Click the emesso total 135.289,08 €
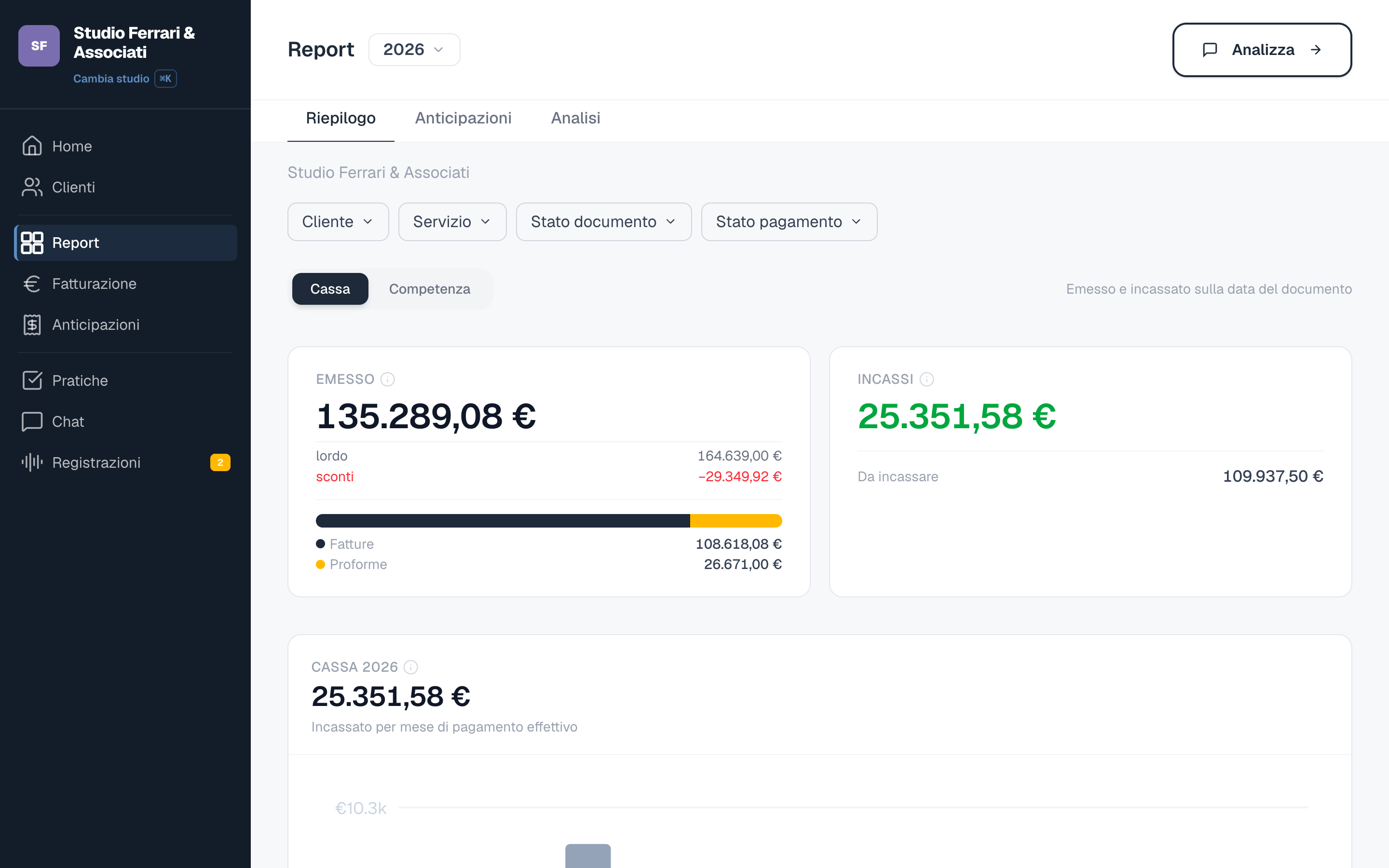This screenshot has height=868, width=1389. click(x=426, y=416)
